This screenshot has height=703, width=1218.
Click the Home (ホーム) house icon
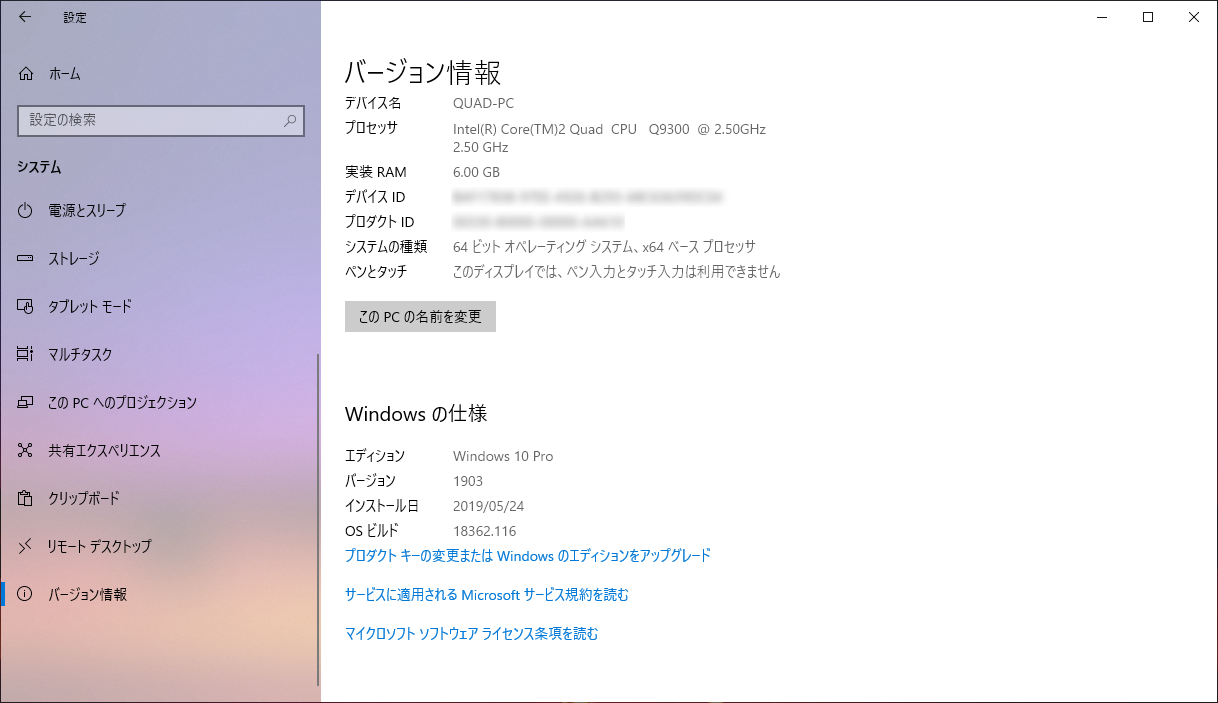(26, 74)
